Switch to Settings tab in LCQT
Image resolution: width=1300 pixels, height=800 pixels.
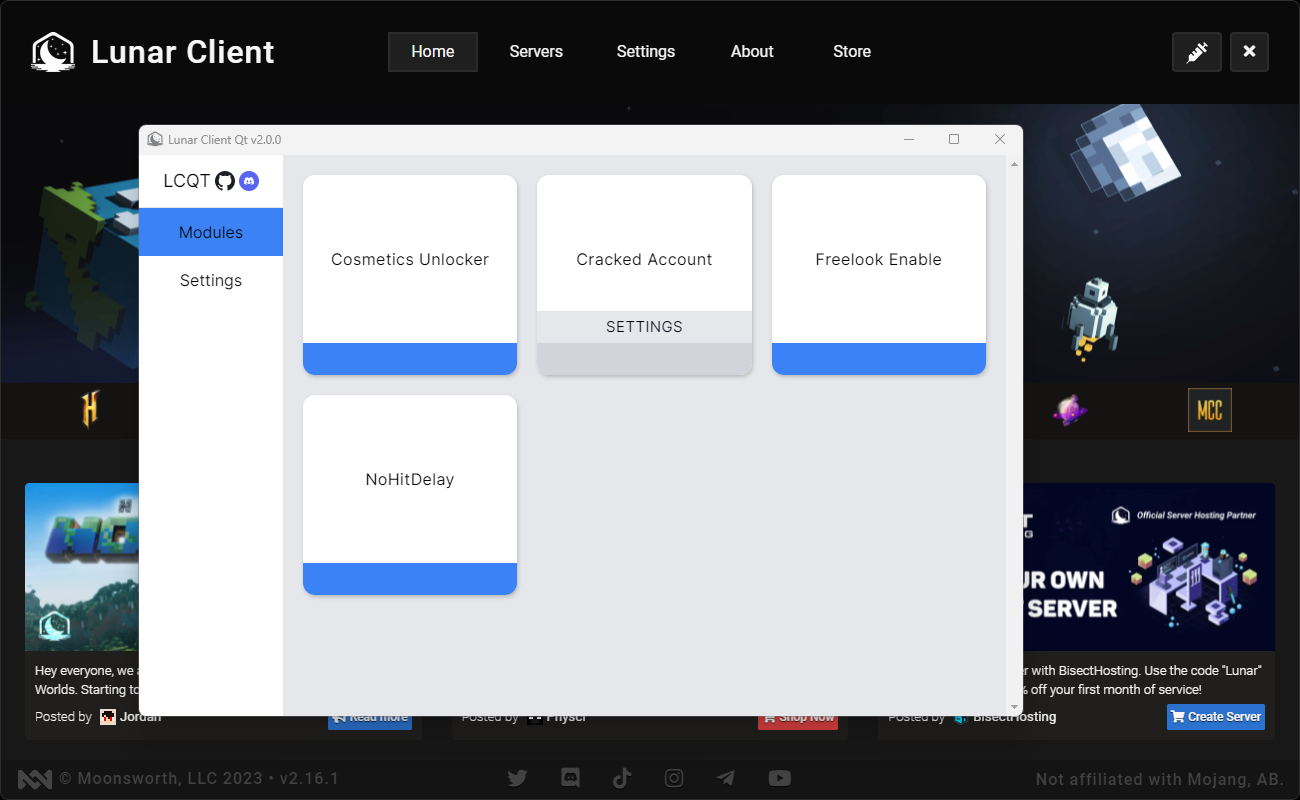211,280
